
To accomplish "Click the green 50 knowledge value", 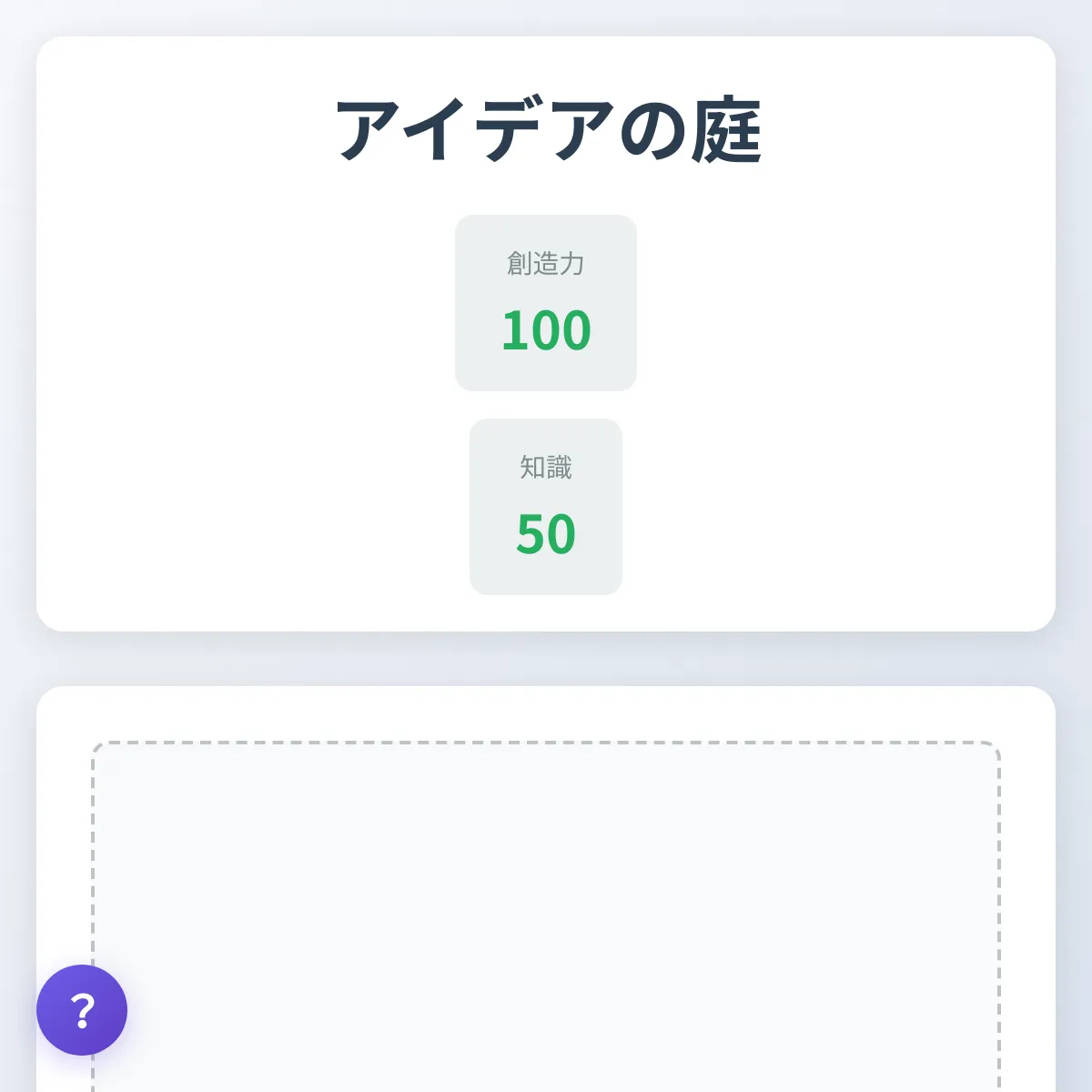I will (546, 533).
